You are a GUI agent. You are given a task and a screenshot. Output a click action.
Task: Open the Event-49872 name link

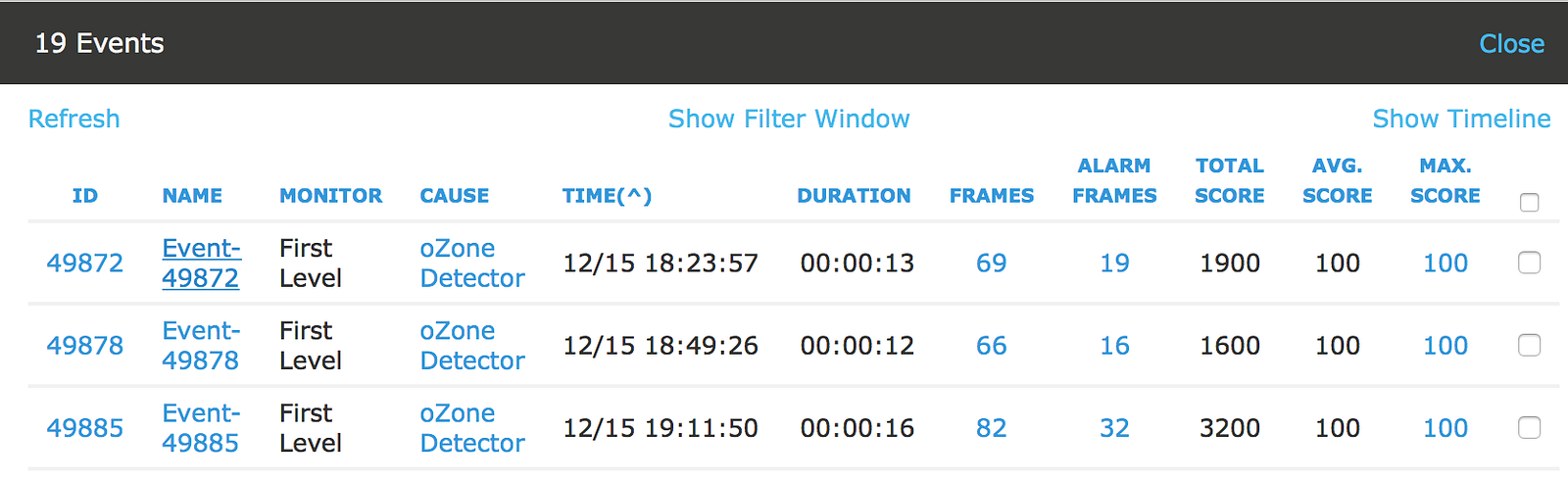point(201,263)
